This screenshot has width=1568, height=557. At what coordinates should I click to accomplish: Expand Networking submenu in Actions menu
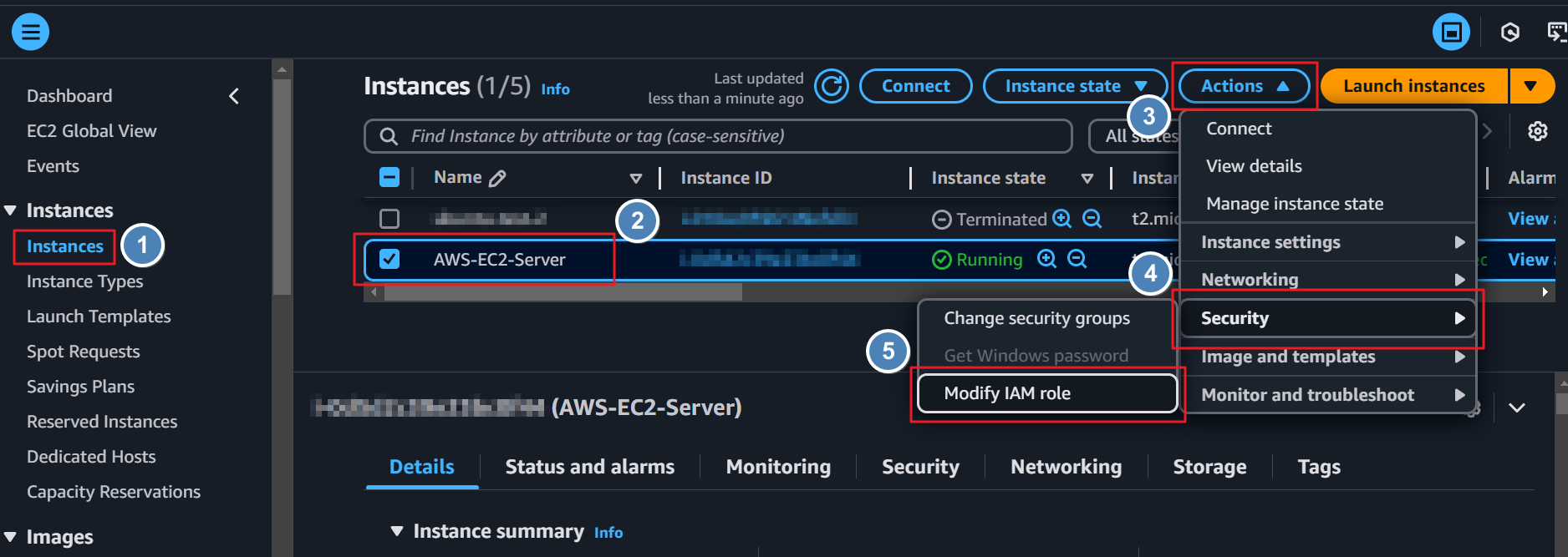[x=1328, y=280]
